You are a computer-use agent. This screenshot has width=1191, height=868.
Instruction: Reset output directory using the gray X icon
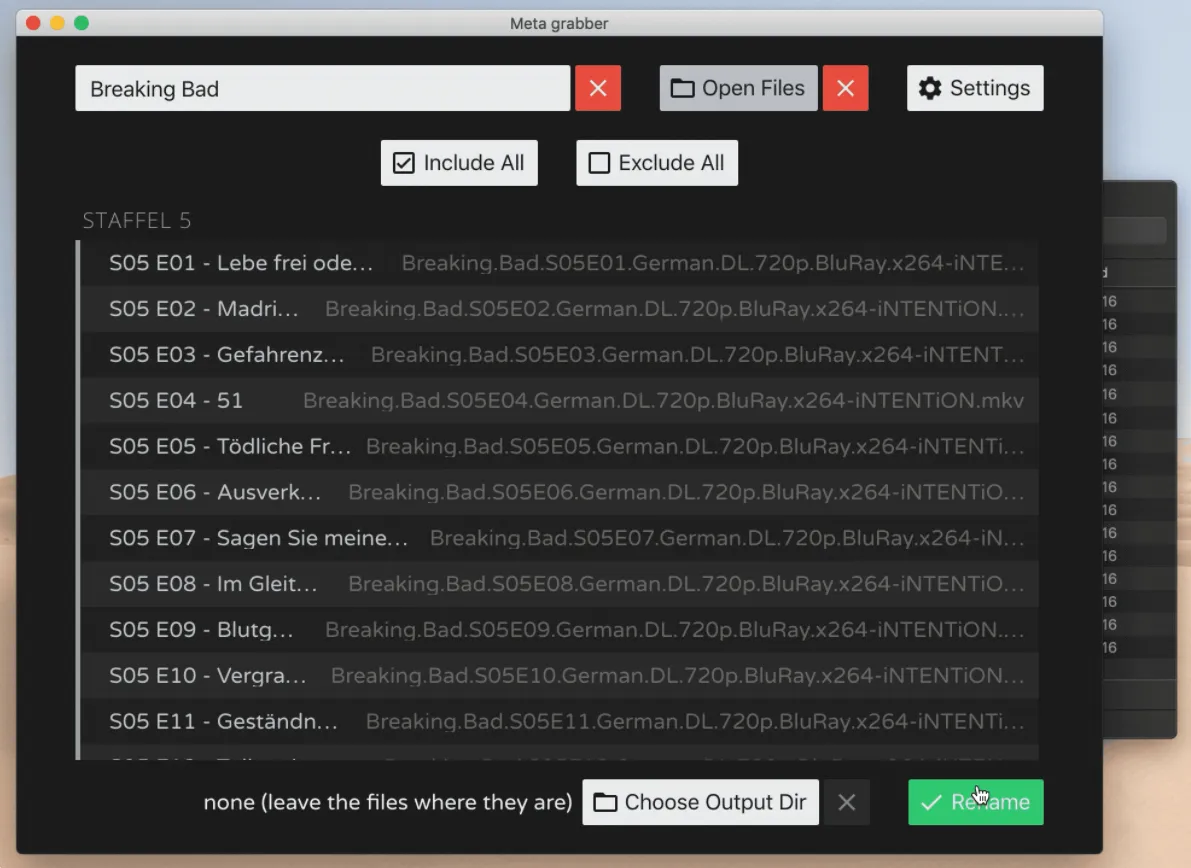[847, 801]
